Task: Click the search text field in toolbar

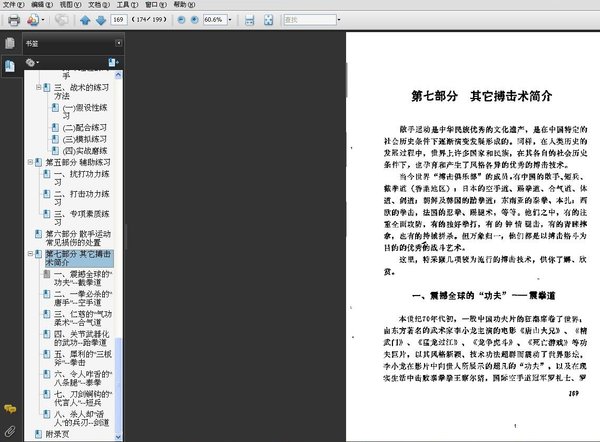Action: point(310,20)
